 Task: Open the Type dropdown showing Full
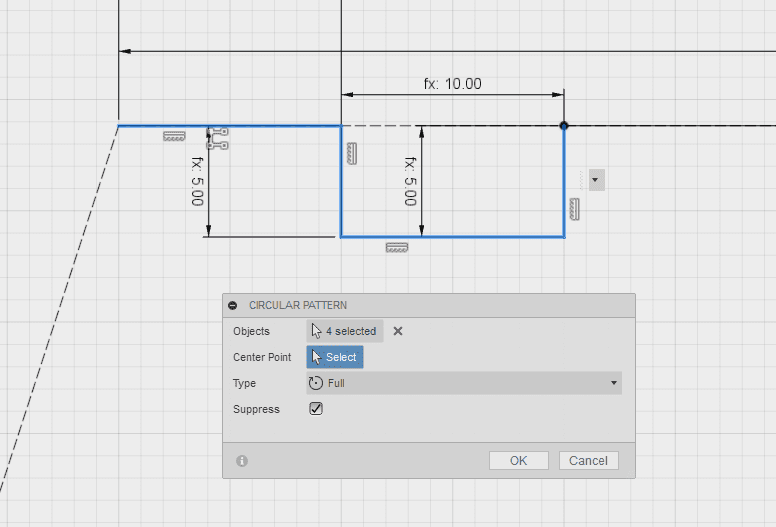464,383
